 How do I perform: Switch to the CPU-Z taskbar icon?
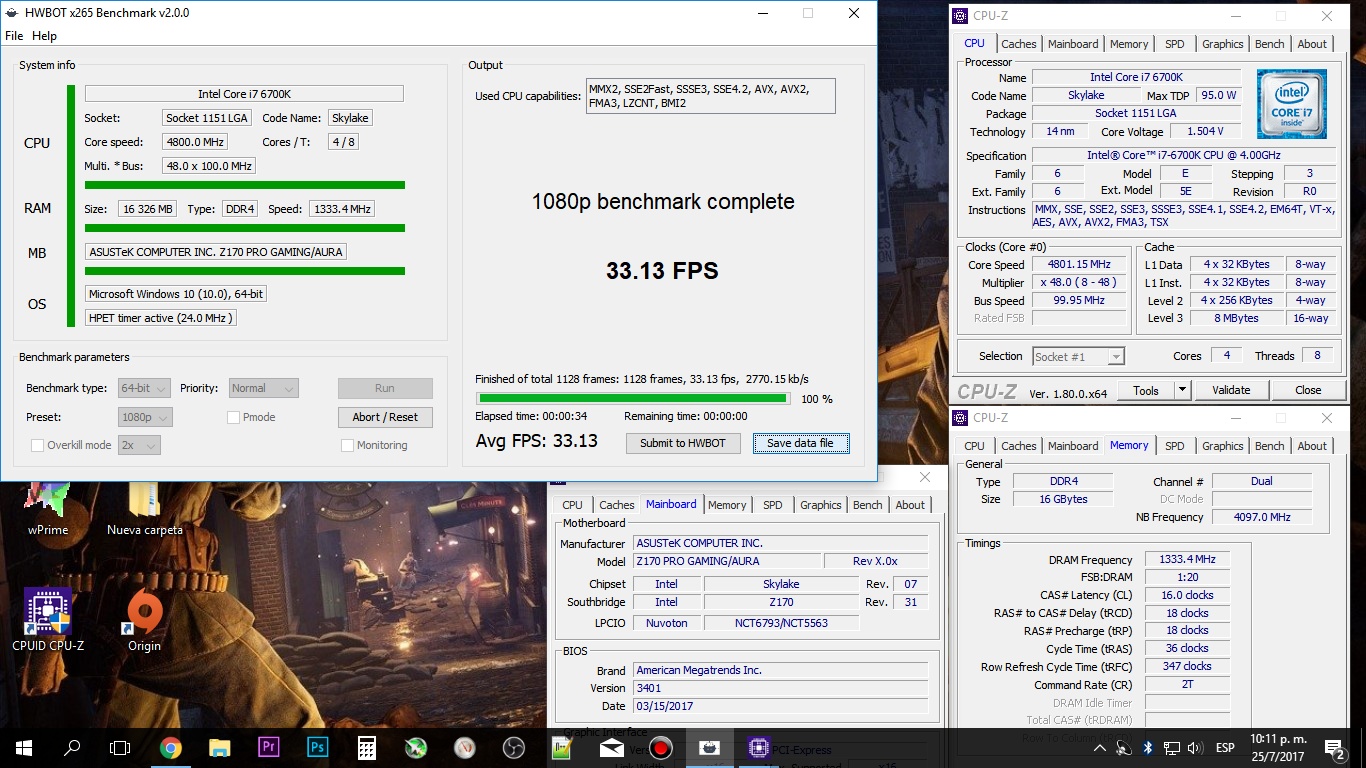pyautogui.click(x=758, y=747)
